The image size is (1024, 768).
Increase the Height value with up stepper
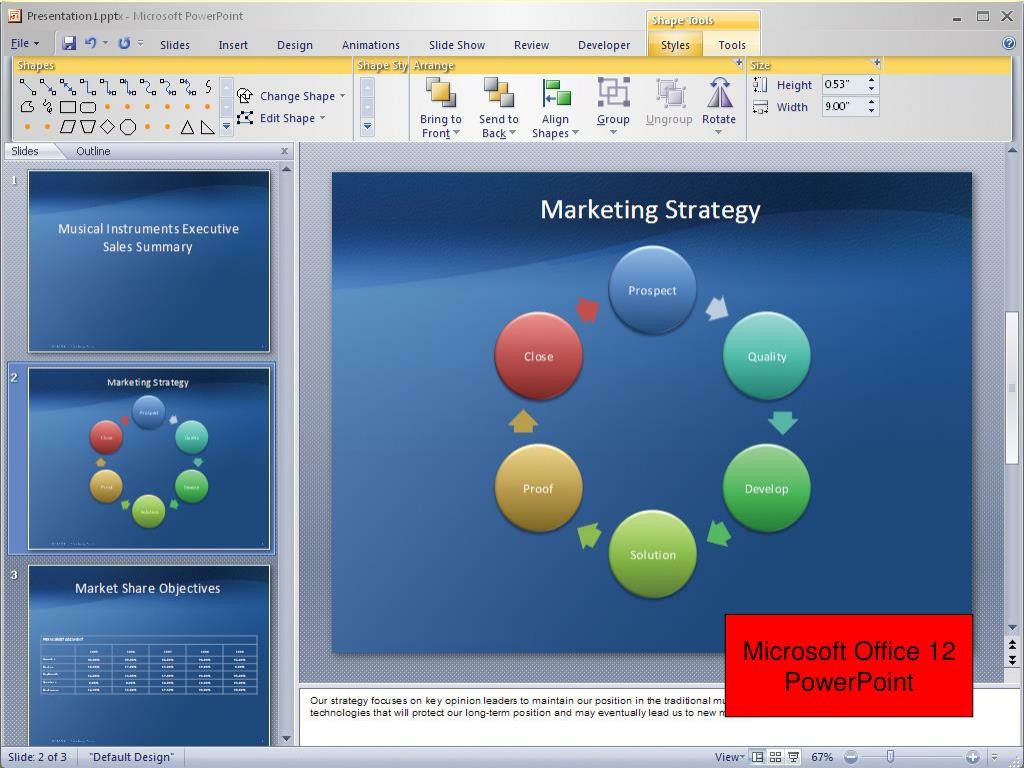871,80
